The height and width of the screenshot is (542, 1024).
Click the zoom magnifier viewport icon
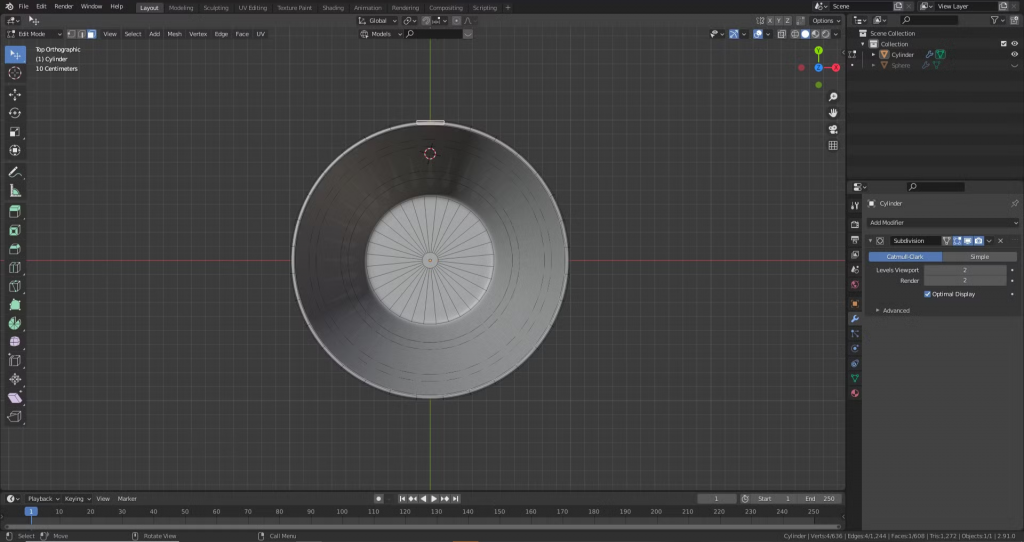click(x=833, y=97)
